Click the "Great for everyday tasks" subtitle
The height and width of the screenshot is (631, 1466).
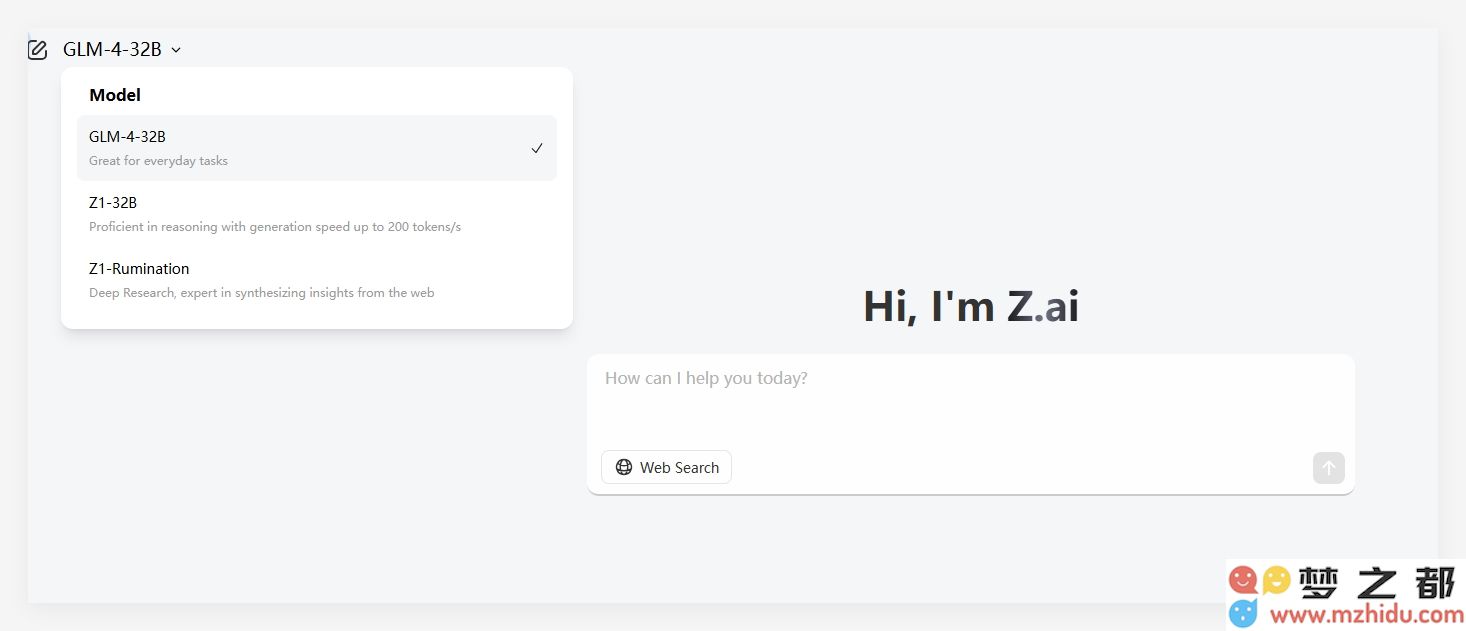158,161
